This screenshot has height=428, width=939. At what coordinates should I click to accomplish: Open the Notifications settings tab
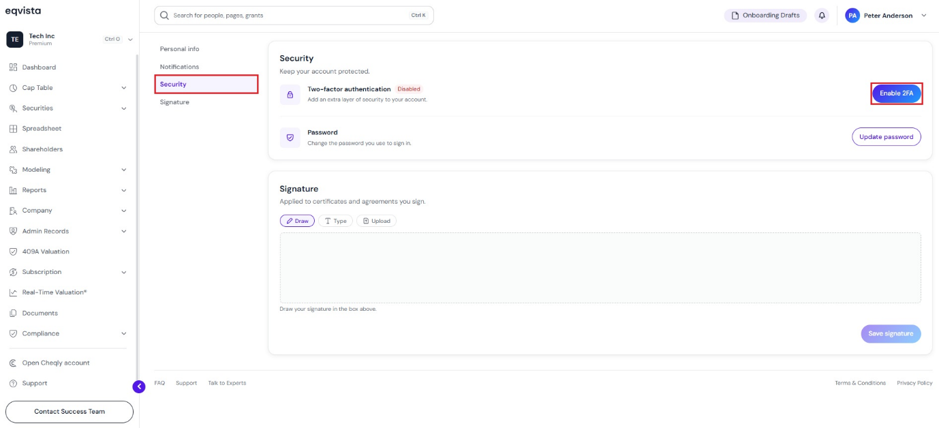pos(180,66)
